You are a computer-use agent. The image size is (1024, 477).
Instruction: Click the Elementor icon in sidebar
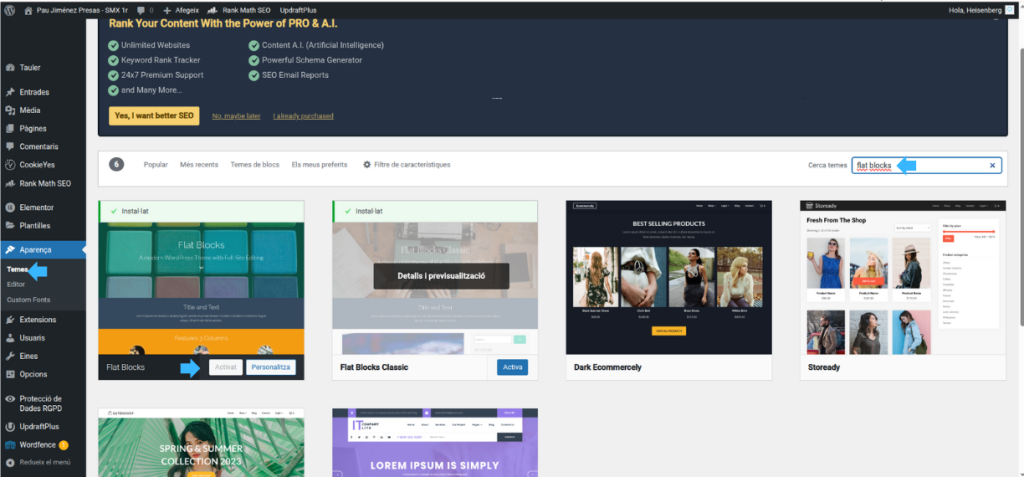point(9,207)
